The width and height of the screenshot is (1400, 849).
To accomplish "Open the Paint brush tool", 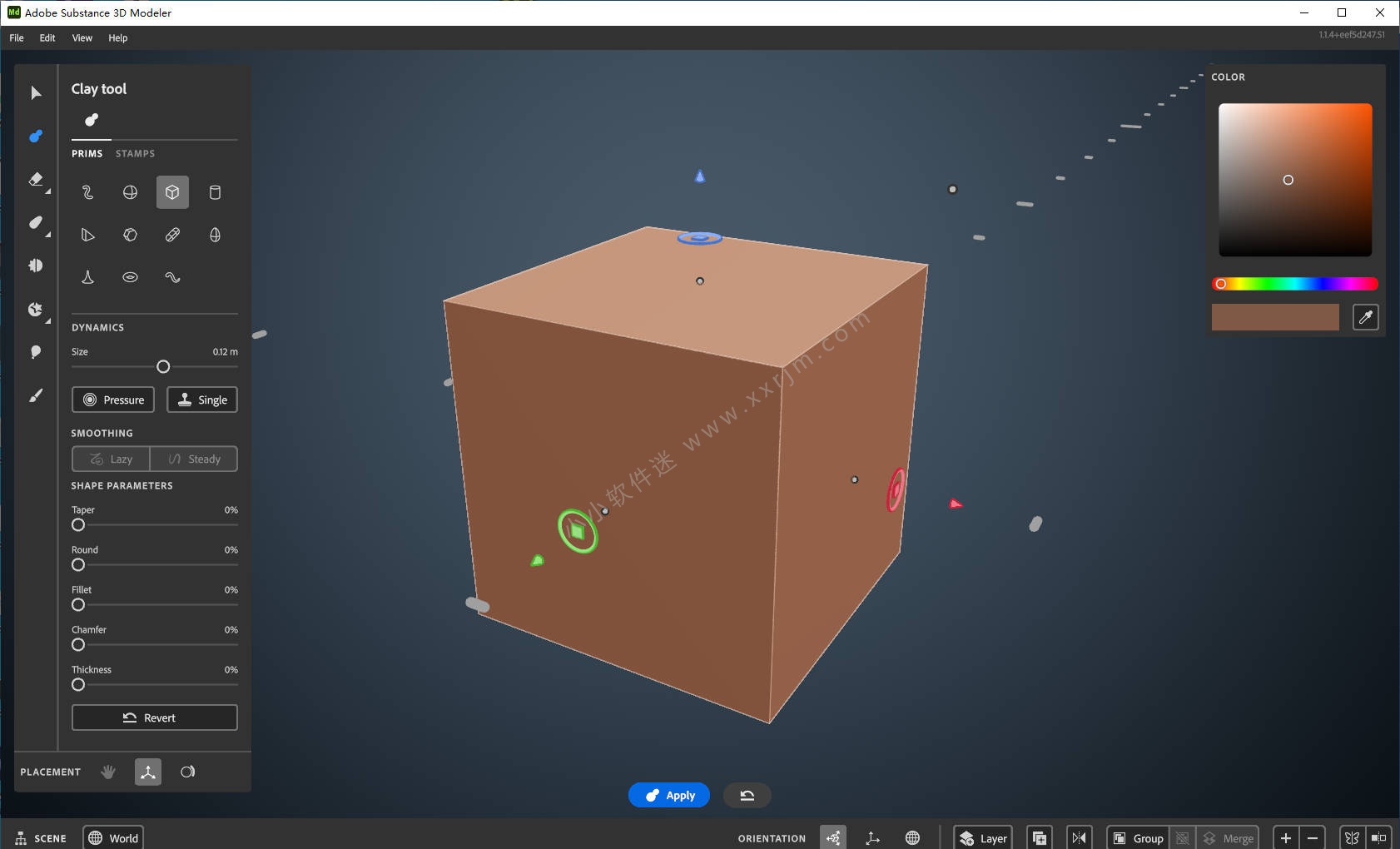I will coord(36,395).
